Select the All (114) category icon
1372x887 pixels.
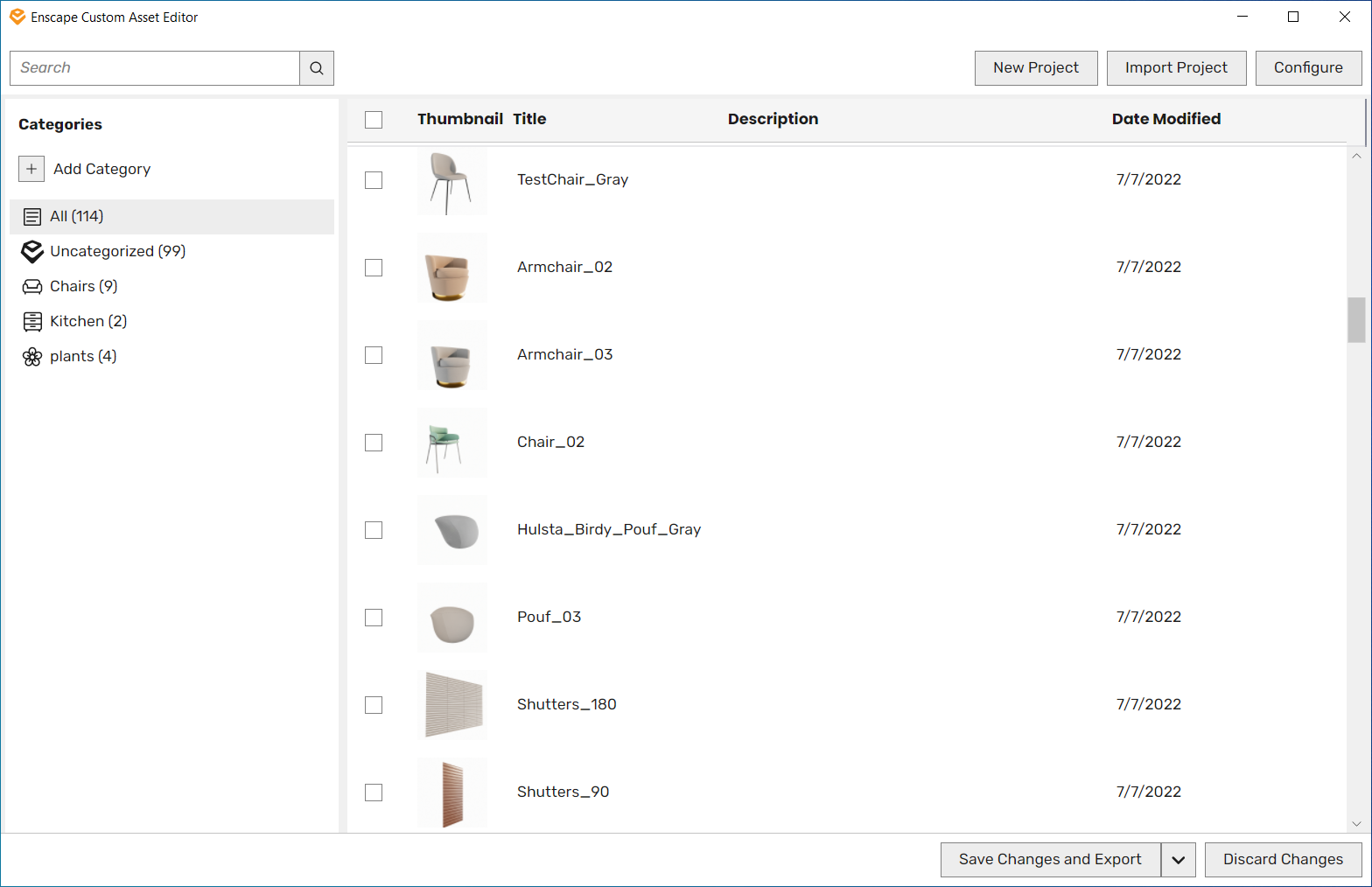coord(32,216)
